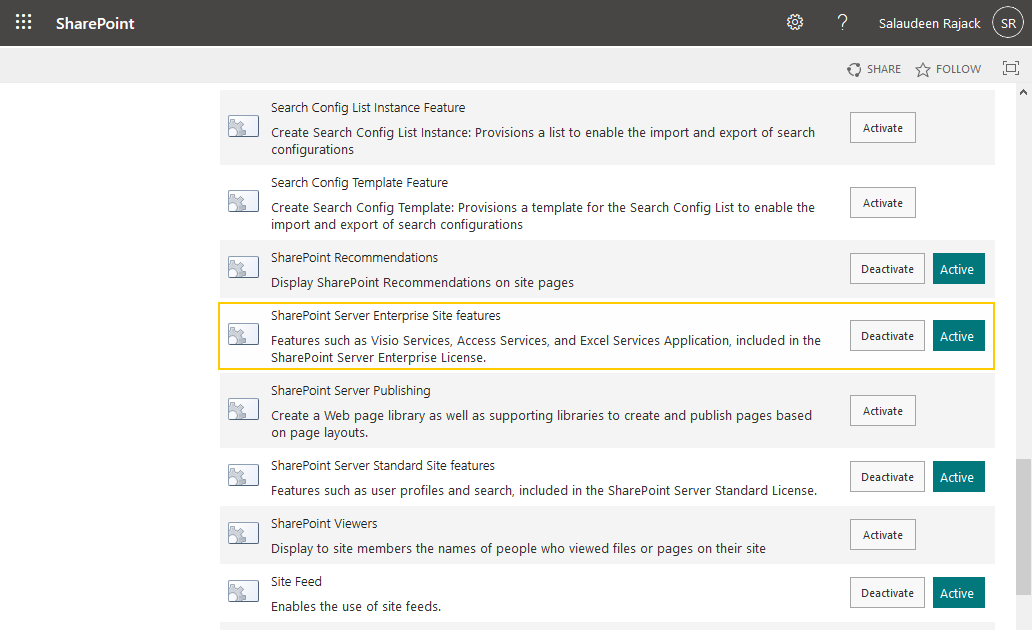Click the Site Feed feature icon
This screenshot has width=1032, height=630.
pyautogui.click(x=242, y=591)
